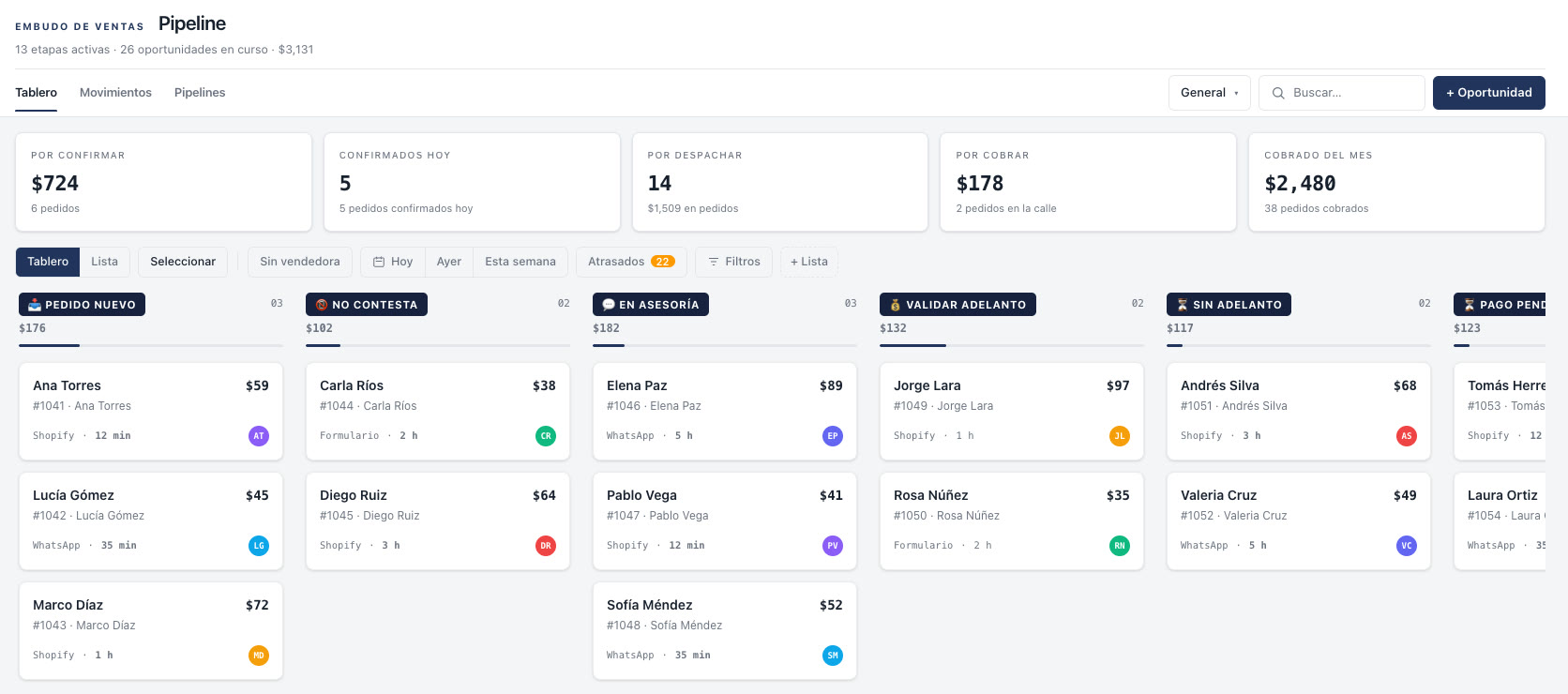Viewport: 1568px width, 694px height.
Task: Filter orders by Ayer
Action: click(x=449, y=262)
